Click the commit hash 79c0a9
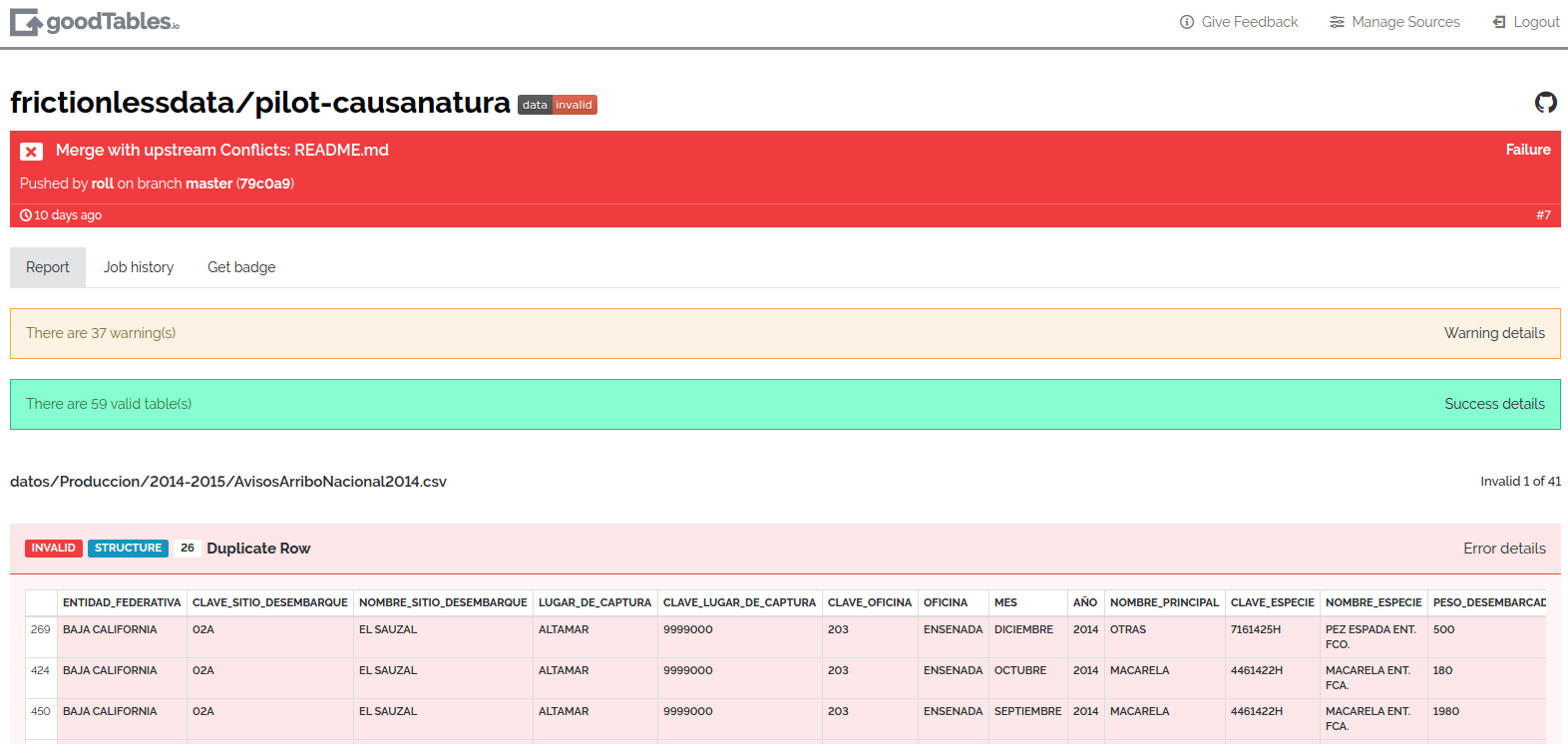 [x=266, y=184]
